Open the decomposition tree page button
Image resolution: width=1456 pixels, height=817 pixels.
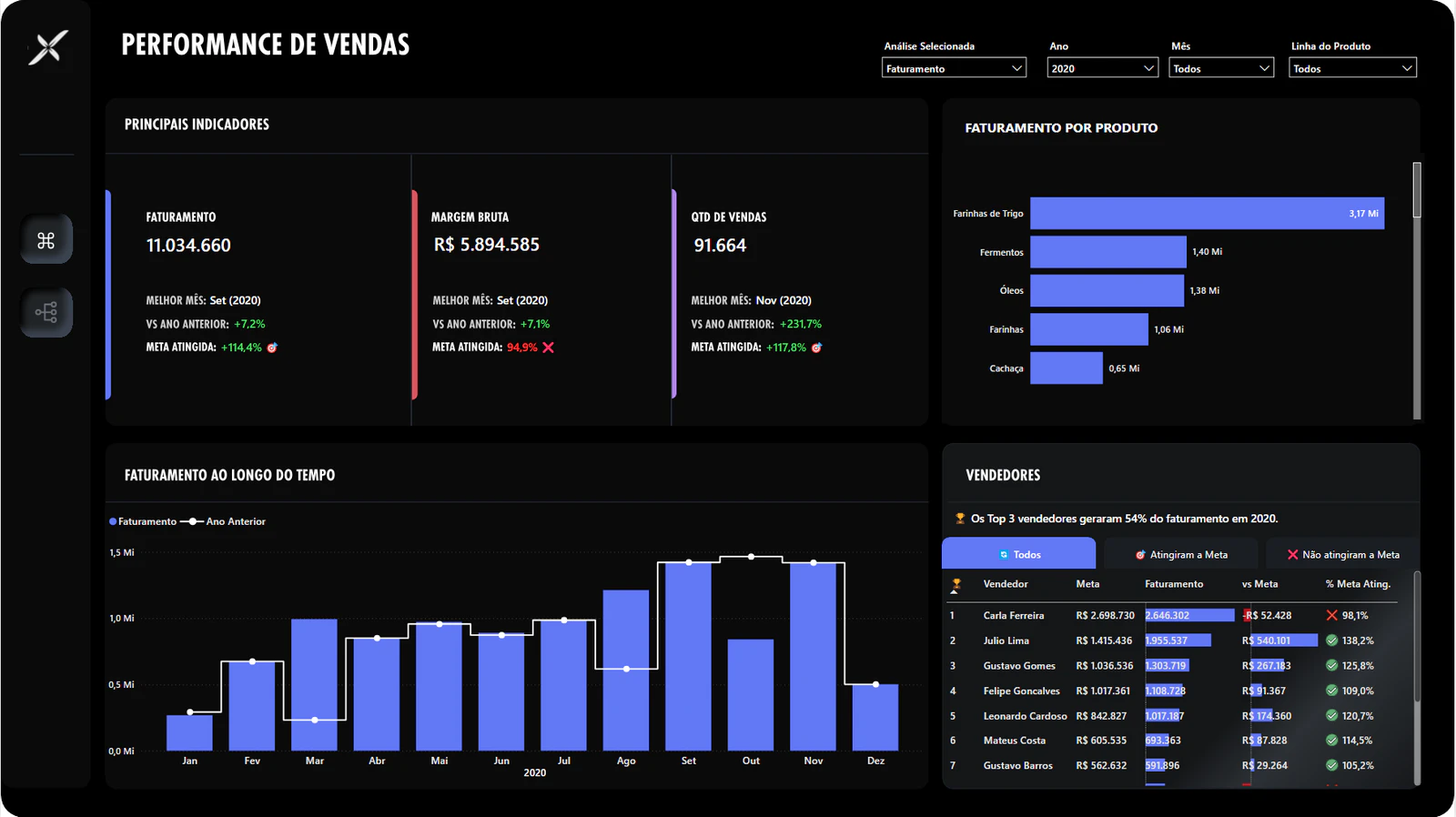click(x=46, y=312)
